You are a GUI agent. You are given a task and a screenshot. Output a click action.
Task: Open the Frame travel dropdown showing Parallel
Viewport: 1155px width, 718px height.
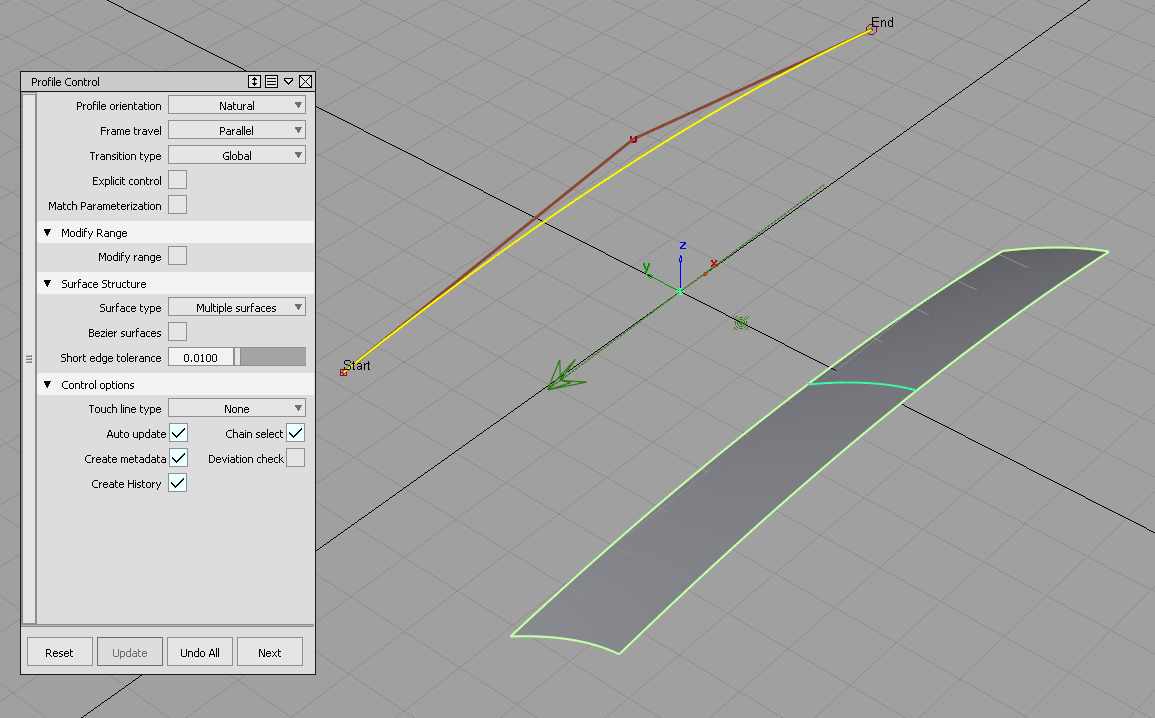[x=236, y=129]
